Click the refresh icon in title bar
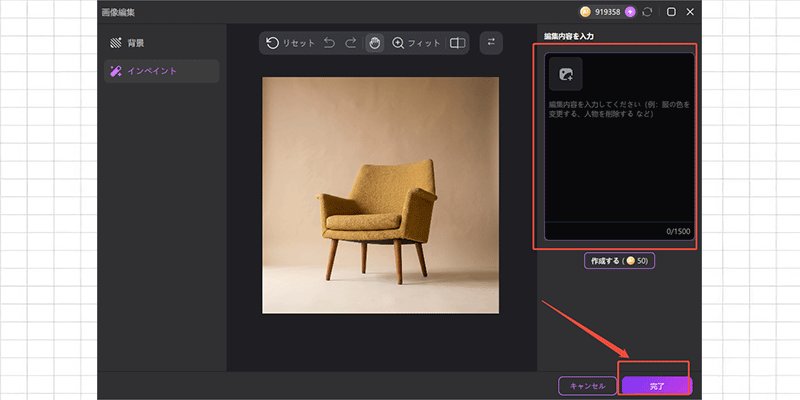 (x=647, y=12)
